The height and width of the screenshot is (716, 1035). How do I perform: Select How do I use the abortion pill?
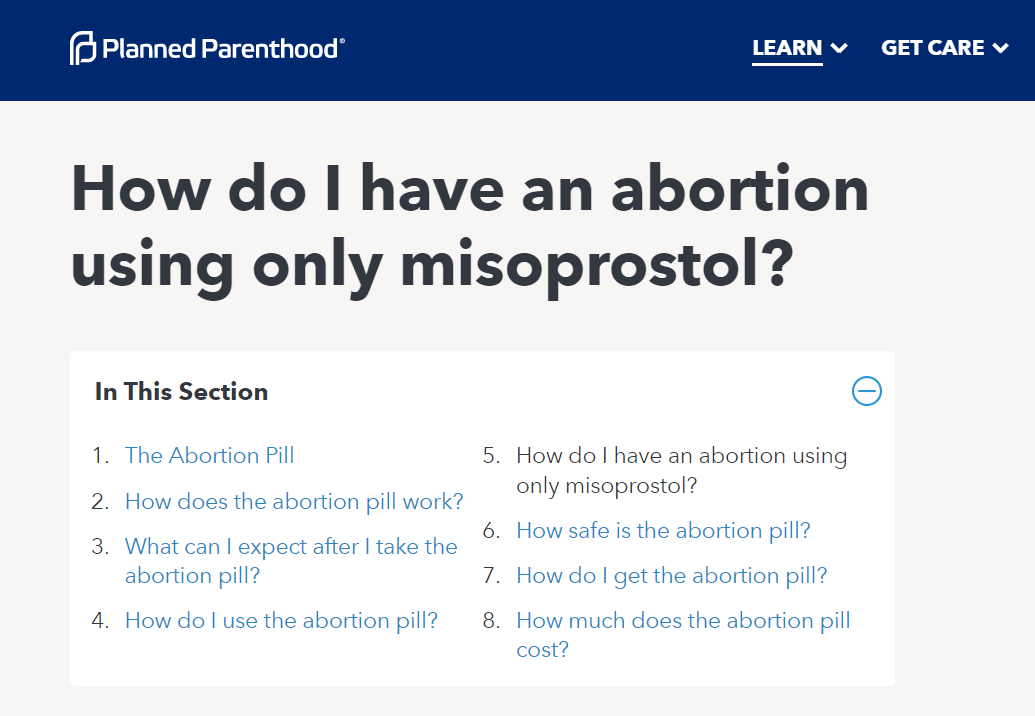(281, 621)
